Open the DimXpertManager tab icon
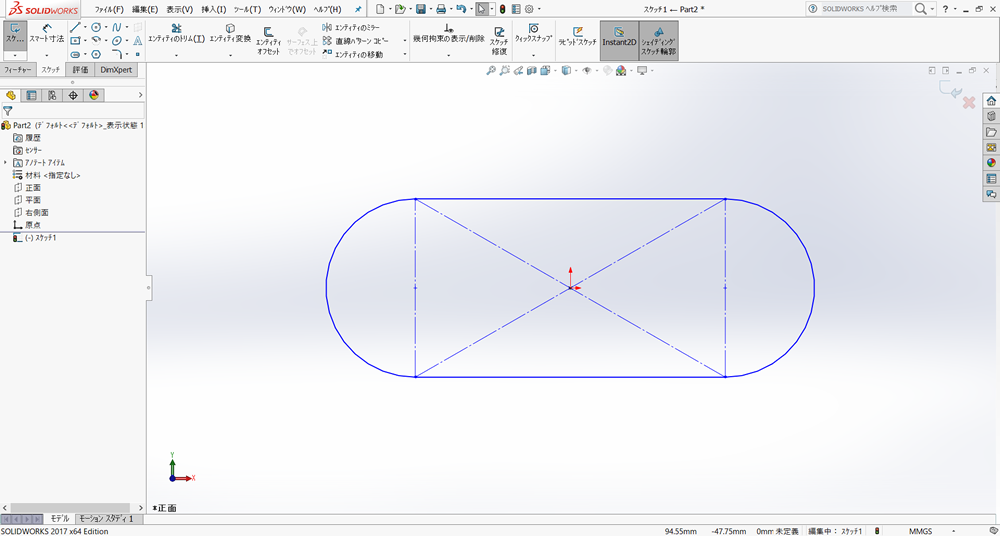Image resolution: width=1000 pixels, height=536 pixels. coord(73,95)
